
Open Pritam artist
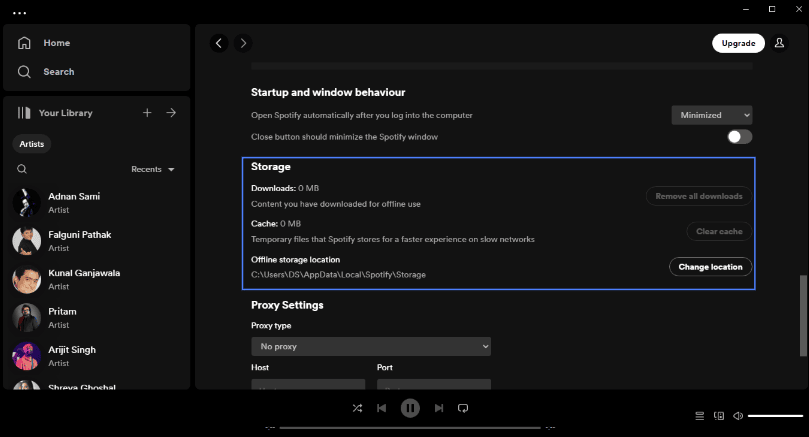(96, 318)
